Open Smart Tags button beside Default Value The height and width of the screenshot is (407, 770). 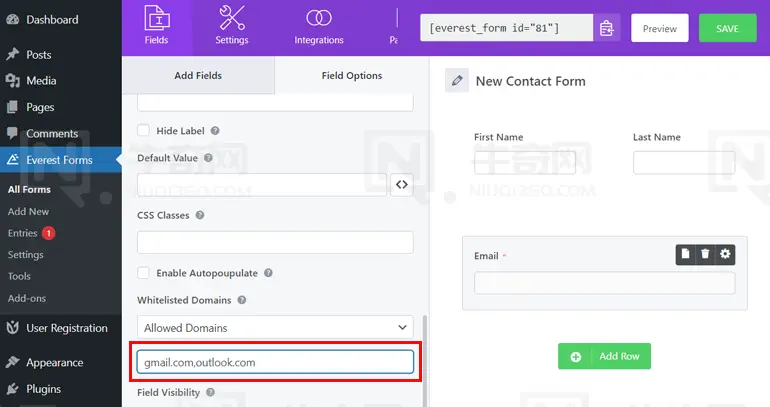(402, 185)
